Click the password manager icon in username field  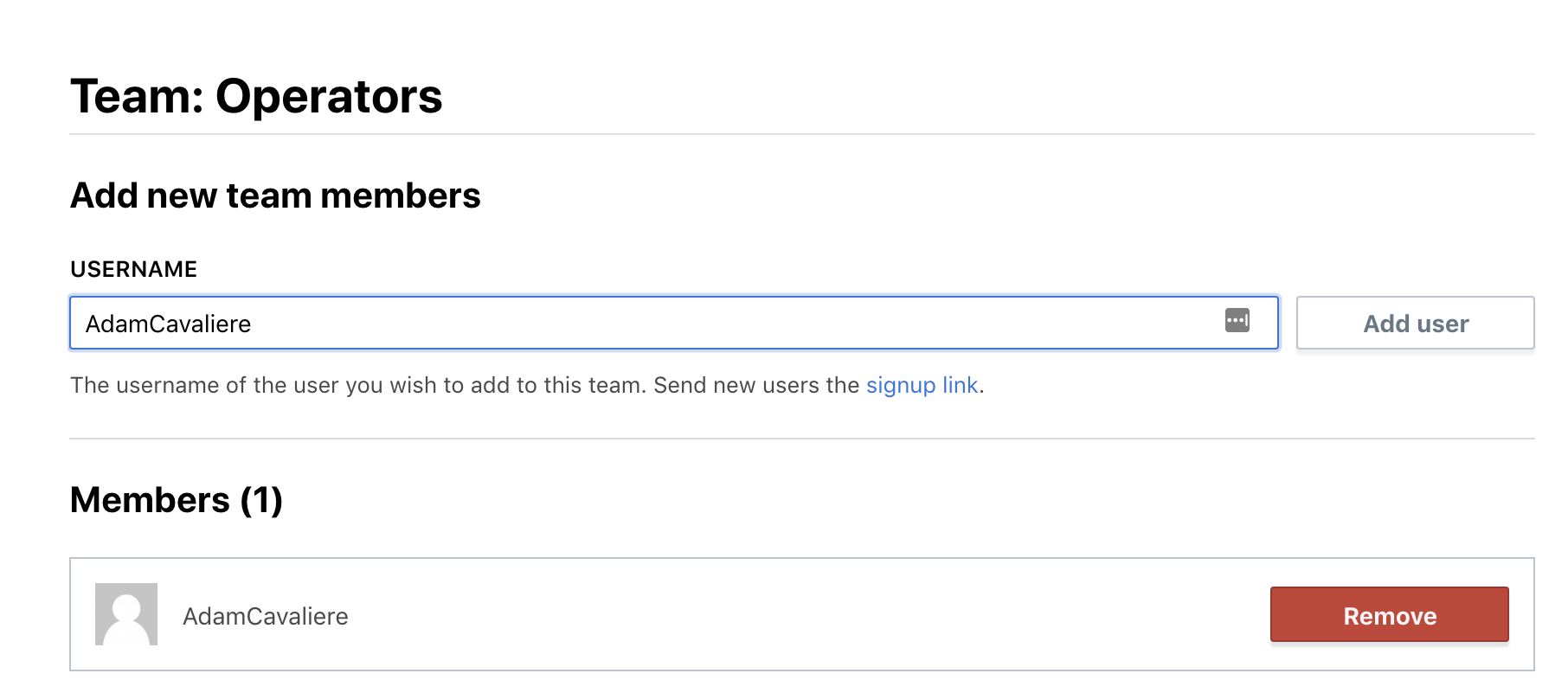point(1237,320)
